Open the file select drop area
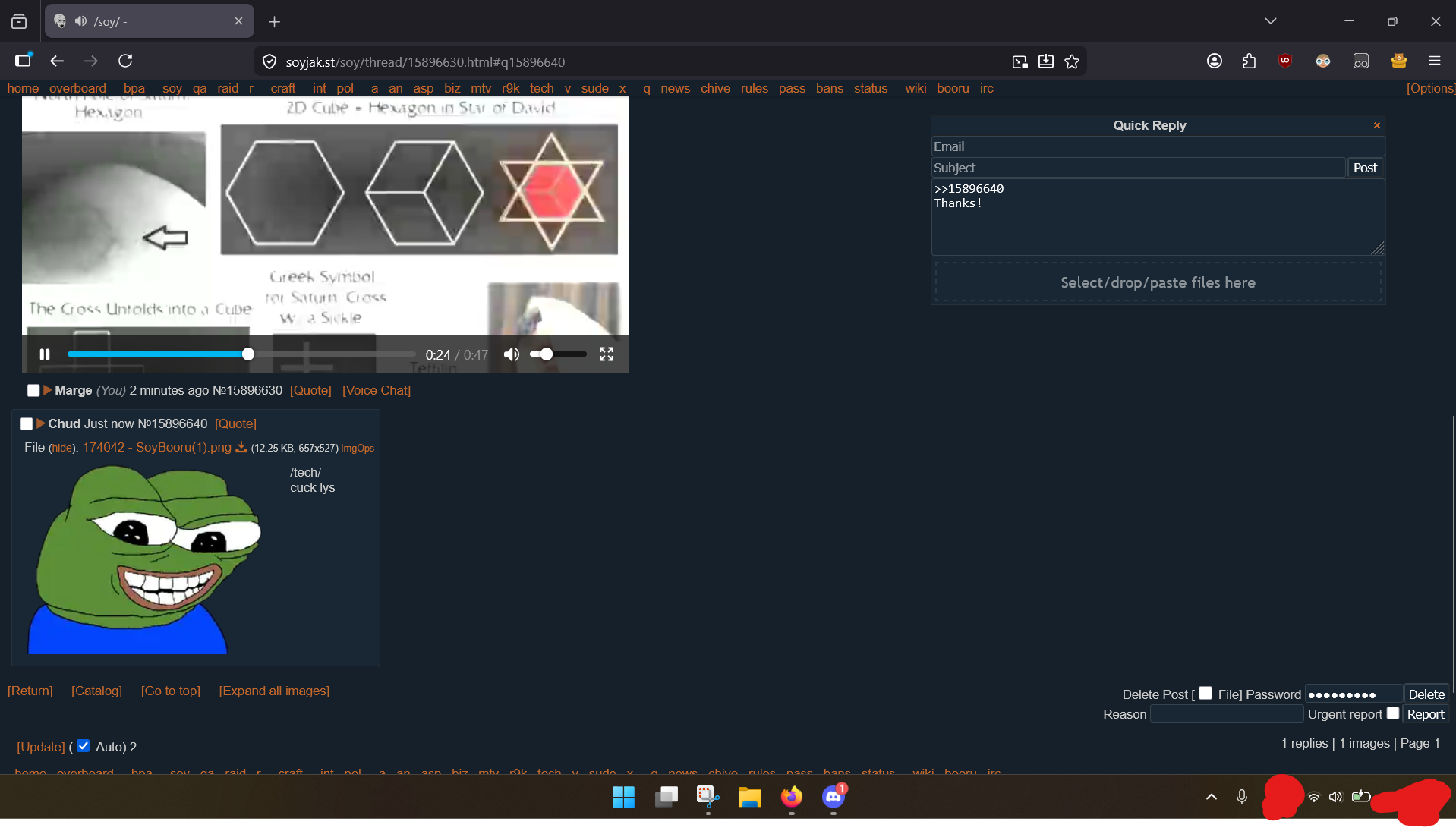This screenshot has width=1456, height=828. (x=1158, y=282)
